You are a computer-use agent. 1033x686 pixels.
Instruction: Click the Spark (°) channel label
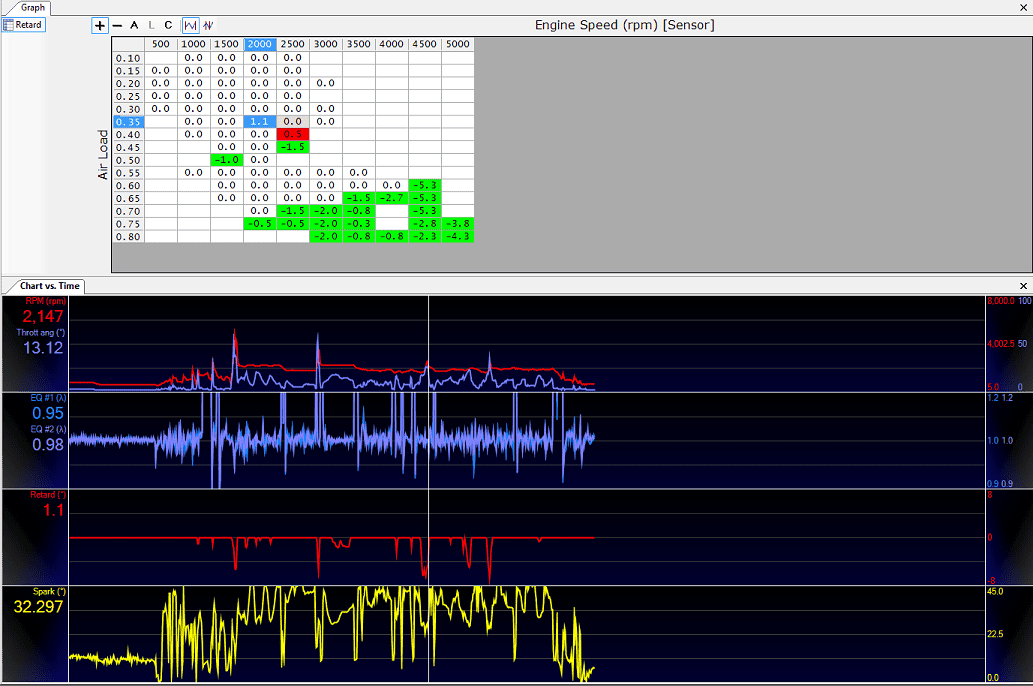coord(49,592)
